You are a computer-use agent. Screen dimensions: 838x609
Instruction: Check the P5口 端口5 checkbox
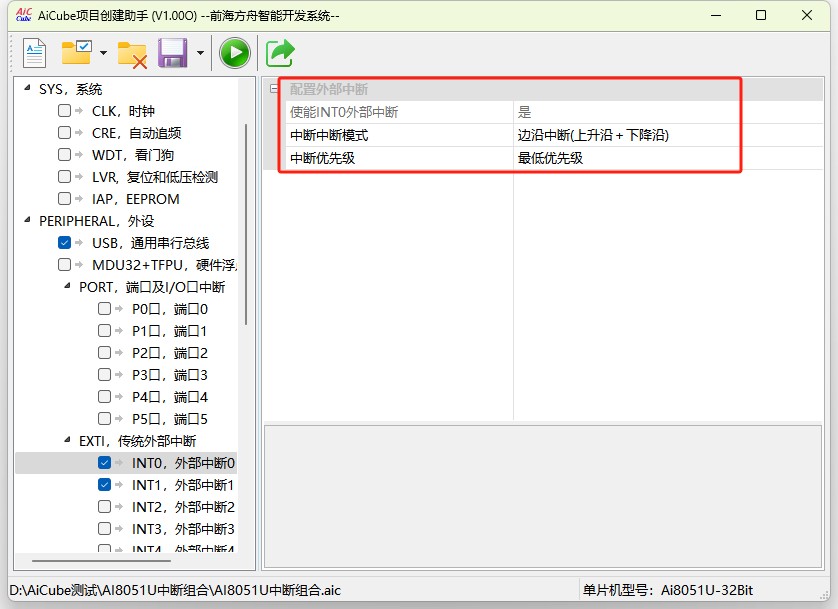tap(104, 418)
